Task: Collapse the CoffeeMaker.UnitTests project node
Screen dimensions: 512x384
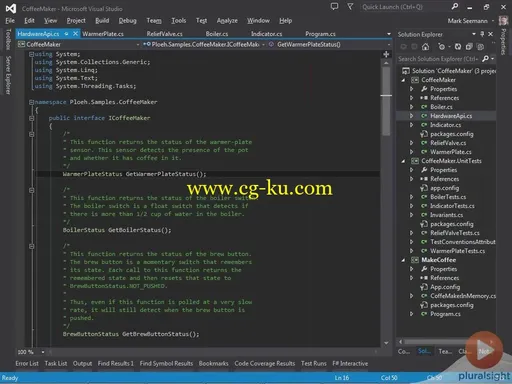Action: click(x=403, y=161)
